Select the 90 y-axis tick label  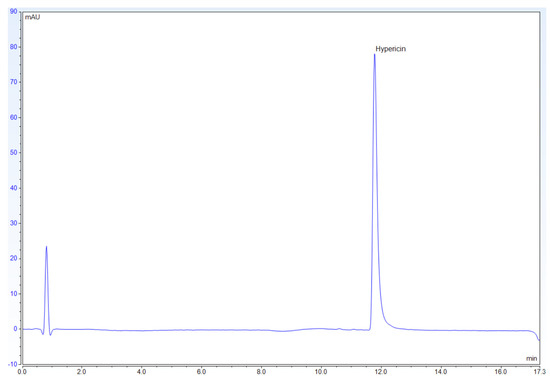point(13,11)
